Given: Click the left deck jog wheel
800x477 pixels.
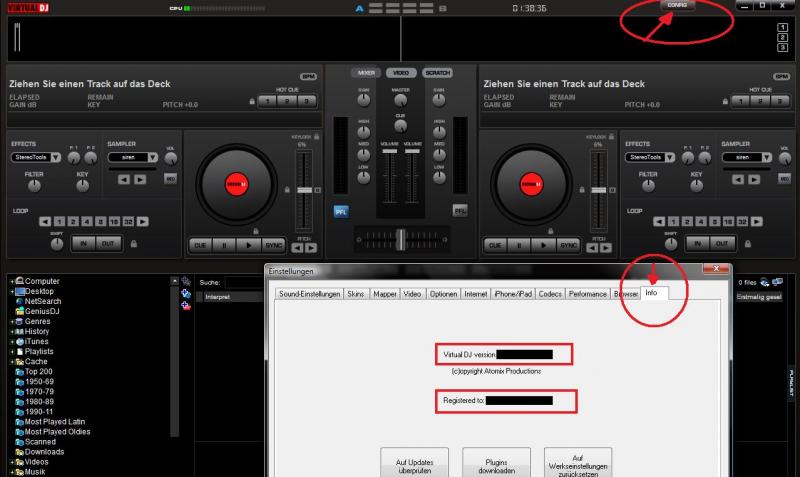Looking at the screenshot, I should (236, 184).
